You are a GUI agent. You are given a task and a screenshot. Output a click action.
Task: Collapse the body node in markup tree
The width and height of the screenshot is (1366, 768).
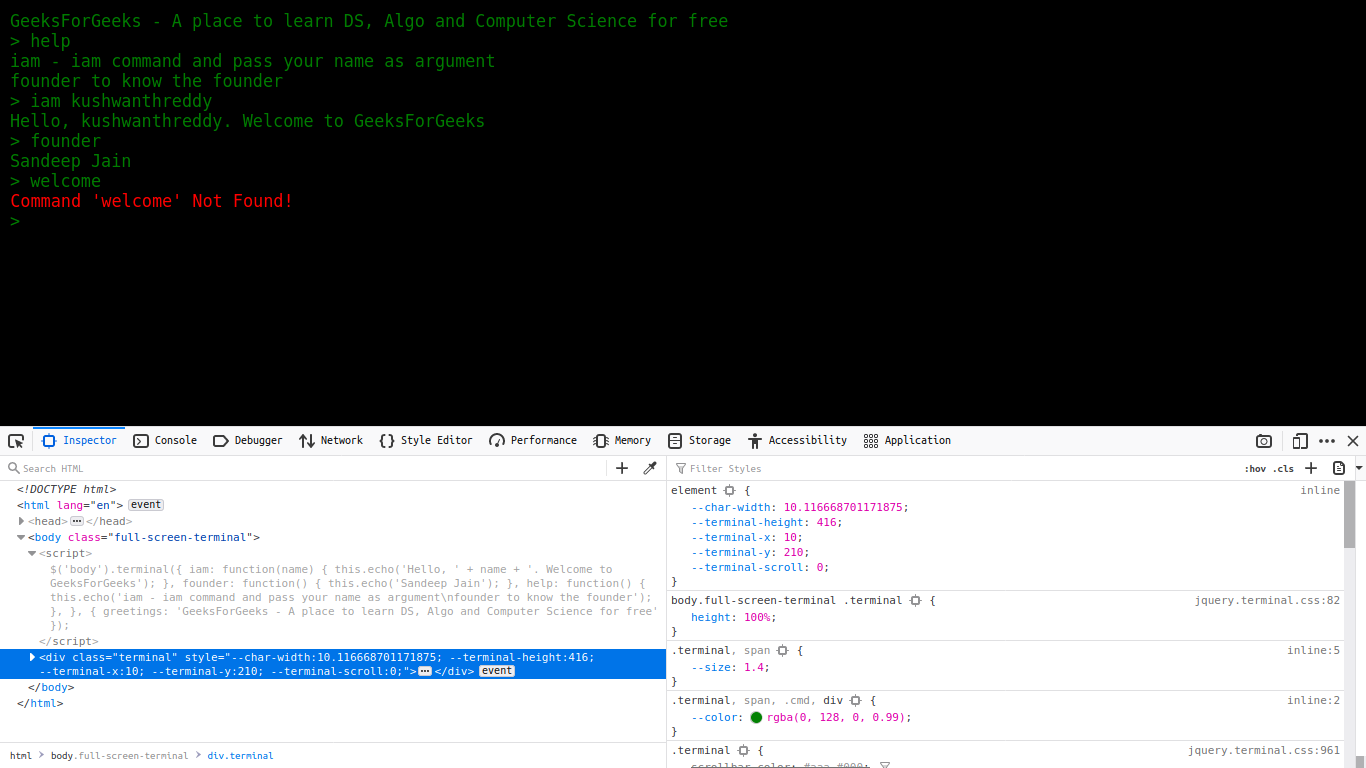21,537
